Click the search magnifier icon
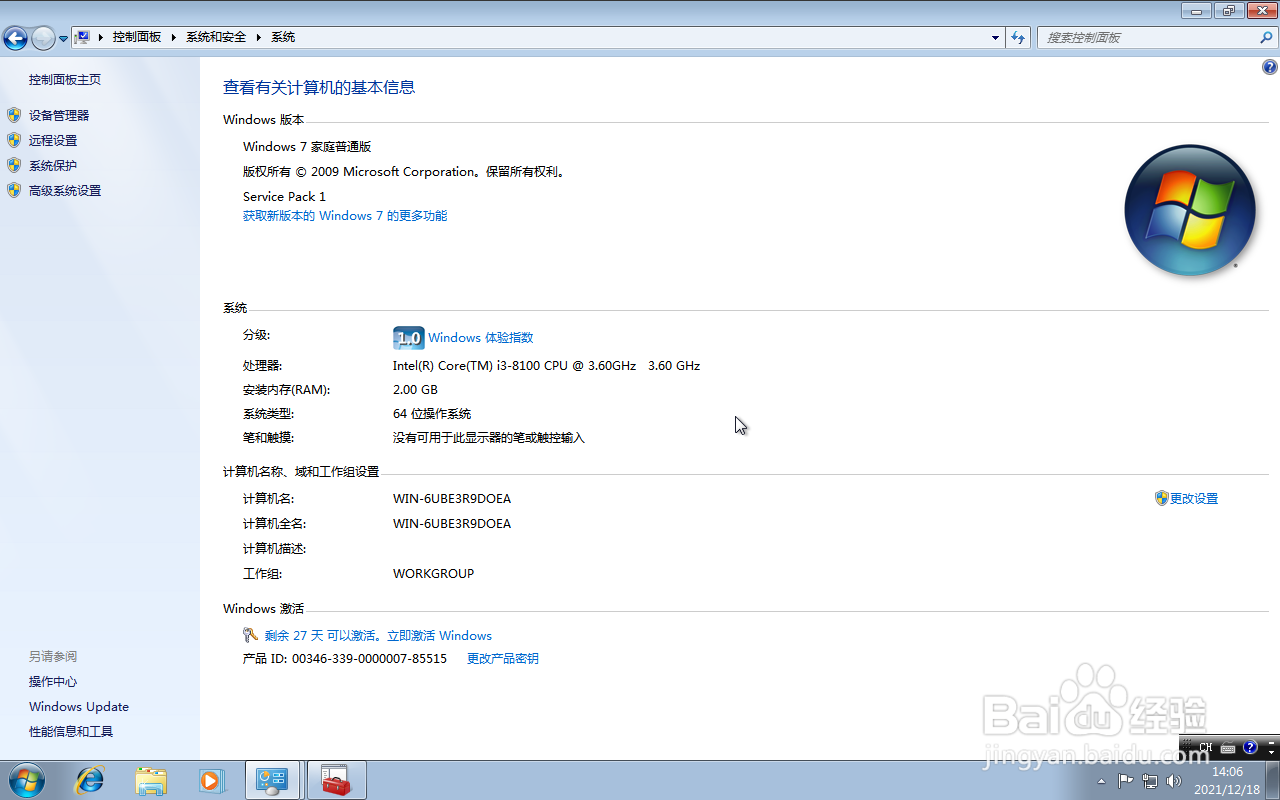1280x800 pixels. pyautogui.click(x=1266, y=37)
